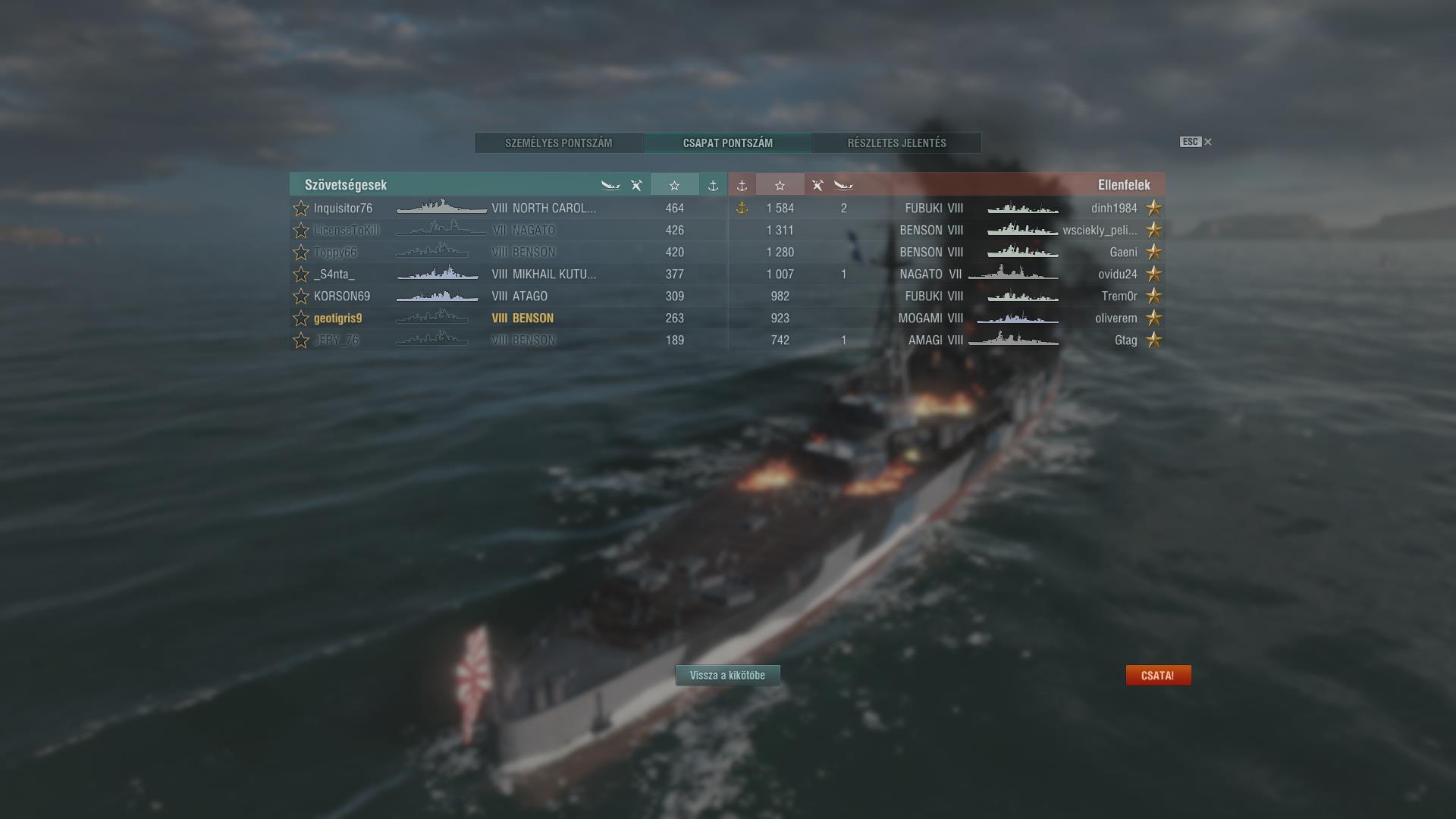
Task: Click the red CSATA! button
Action: (1158, 675)
